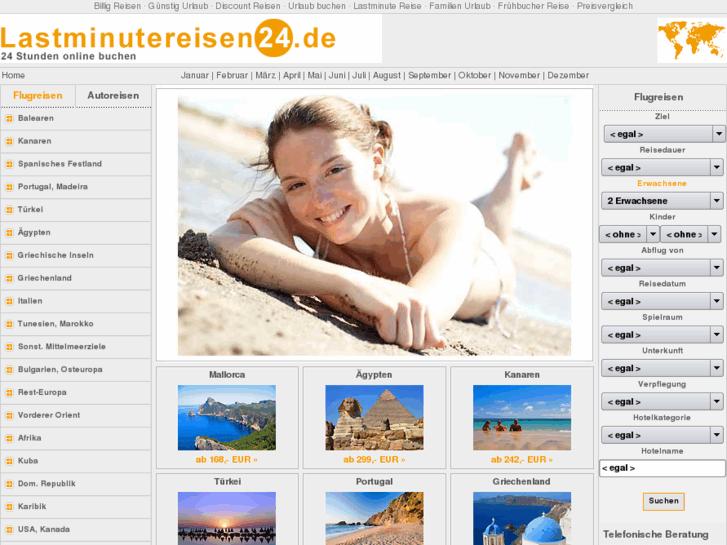This screenshot has width=727, height=545.
Task: Select August in the month navigation
Action: click(x=387, y=75)
